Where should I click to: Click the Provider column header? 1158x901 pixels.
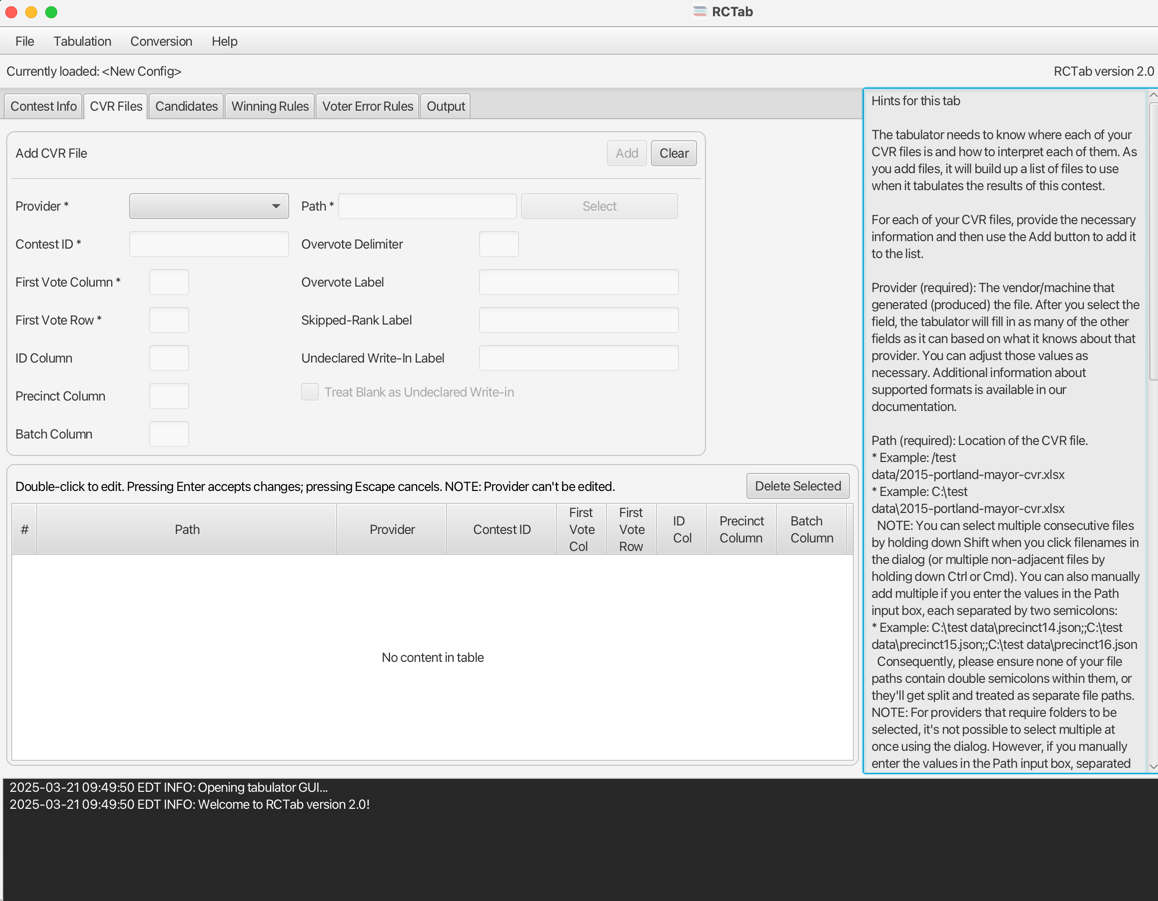pos(392,530)
